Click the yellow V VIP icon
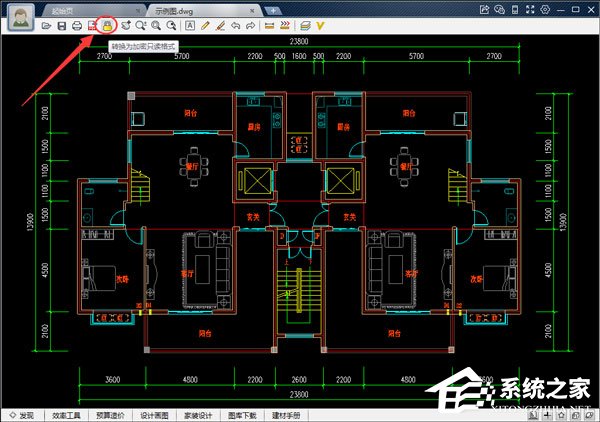Screen dimensions: 600x422 pyautogui.click(x=320, y=26)
